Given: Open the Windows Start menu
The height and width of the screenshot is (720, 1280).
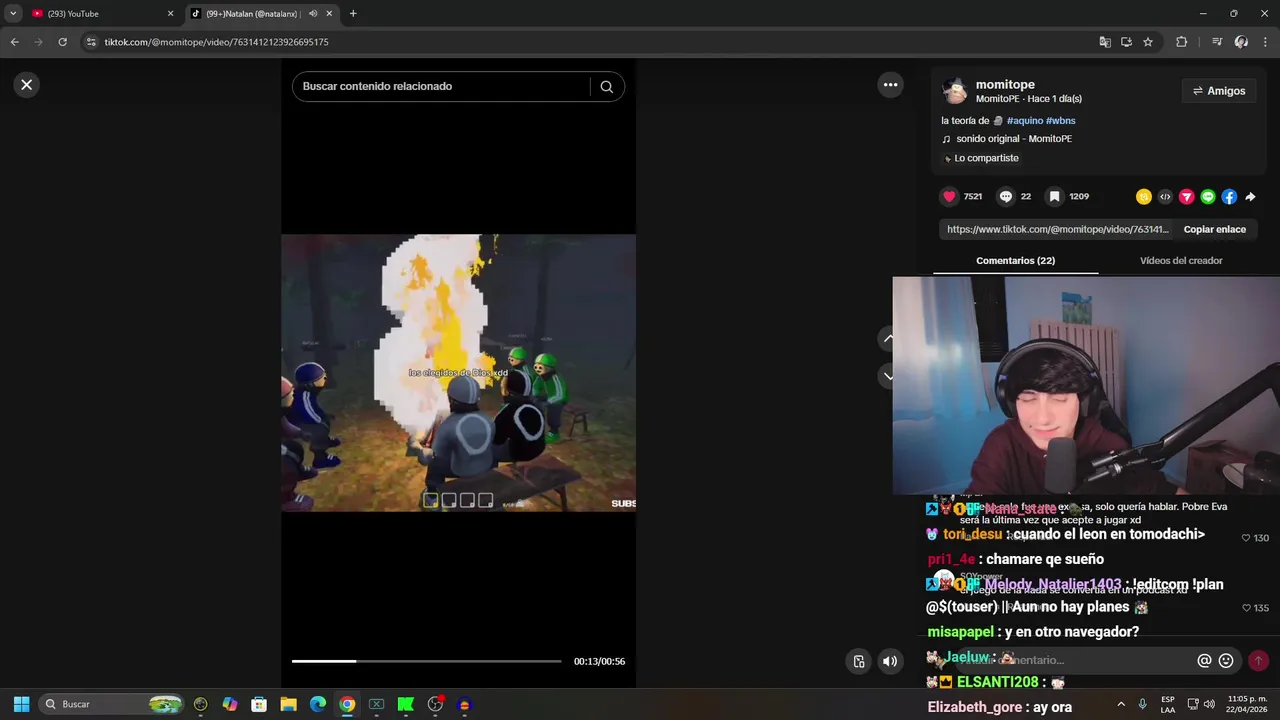Looking at the screenshot, I should click(21, 704).
